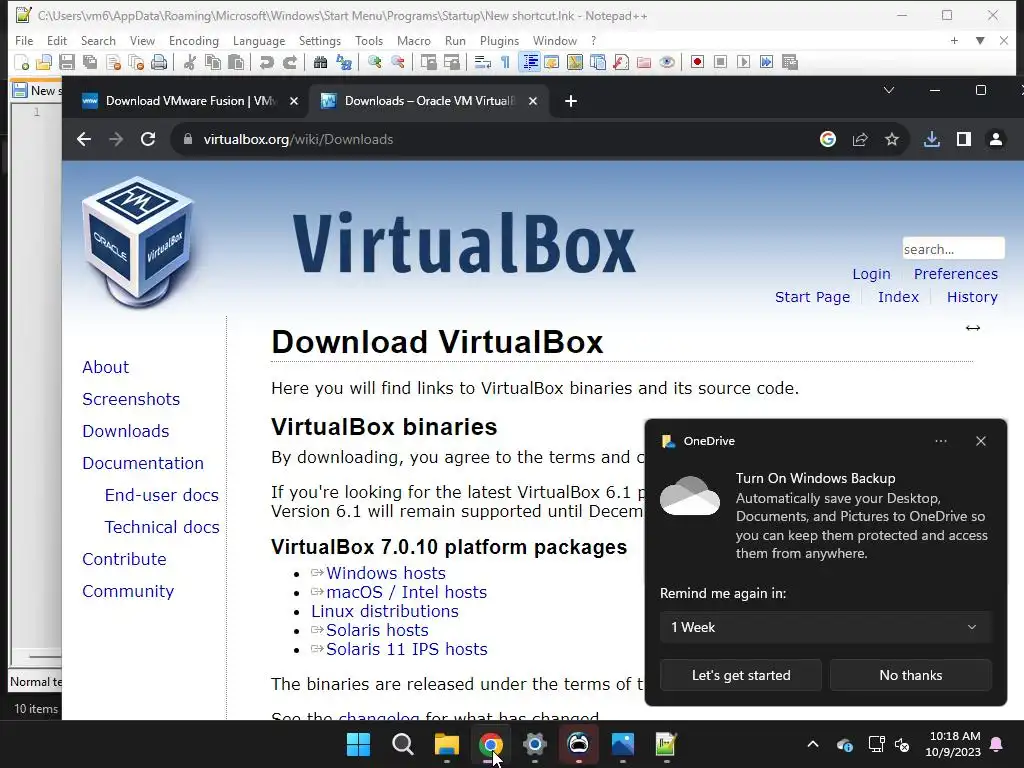The image size is (1024, 768).
Task: Click the Save icon in Notepad++ toolbar
Action: tap(67, 62)
